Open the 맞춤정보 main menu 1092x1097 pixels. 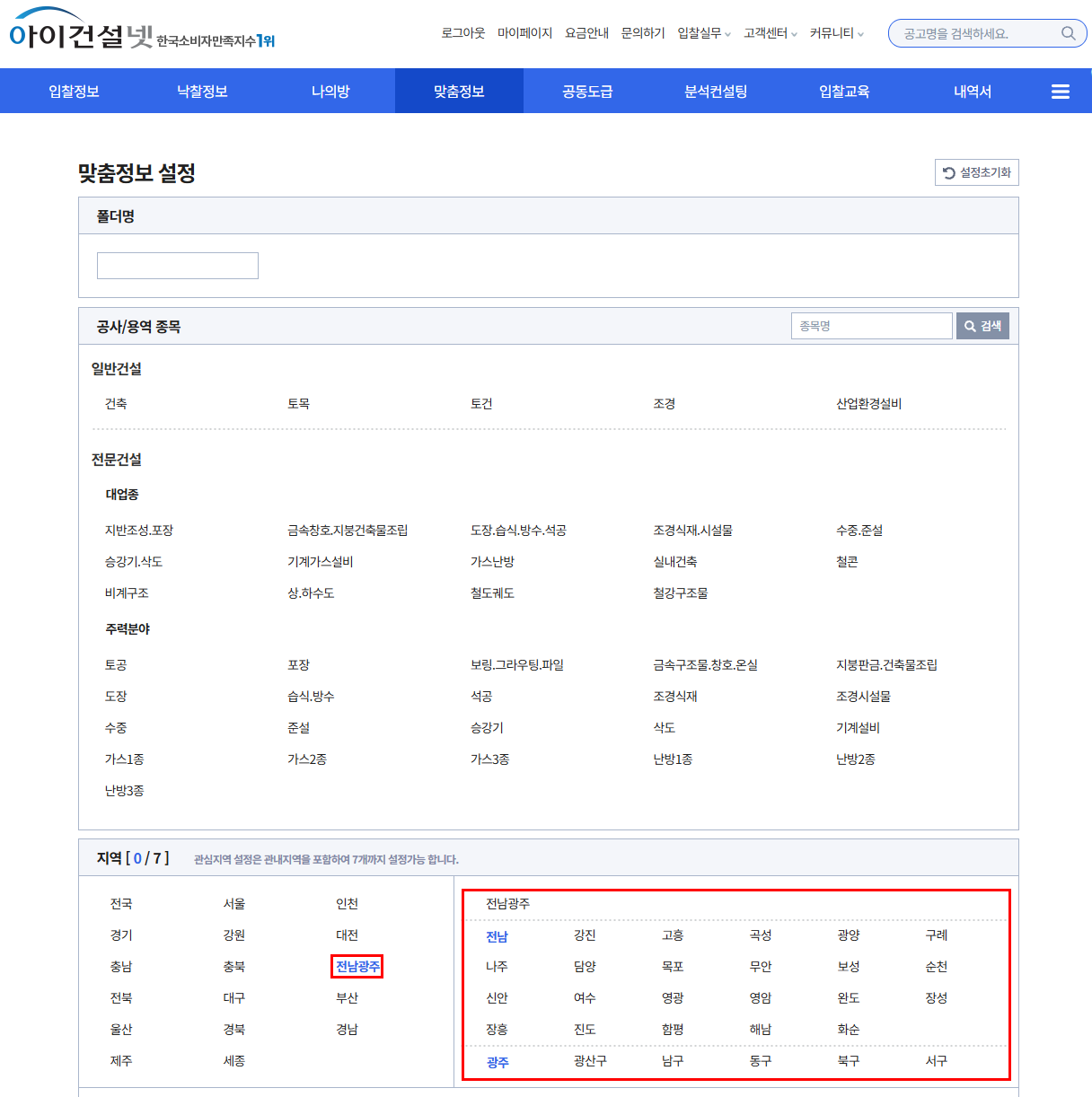click(x=459, y=92)
